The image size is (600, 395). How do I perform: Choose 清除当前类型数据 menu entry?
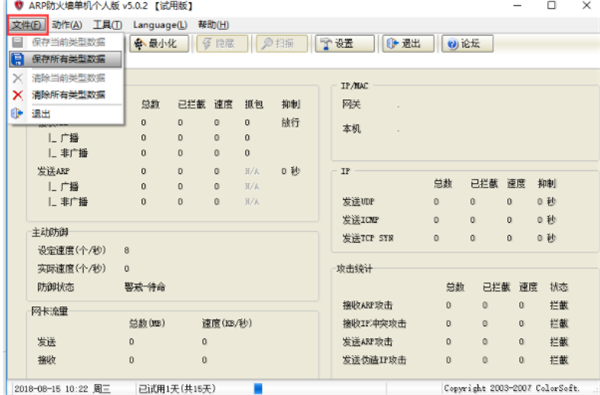(x=66, y=78)
